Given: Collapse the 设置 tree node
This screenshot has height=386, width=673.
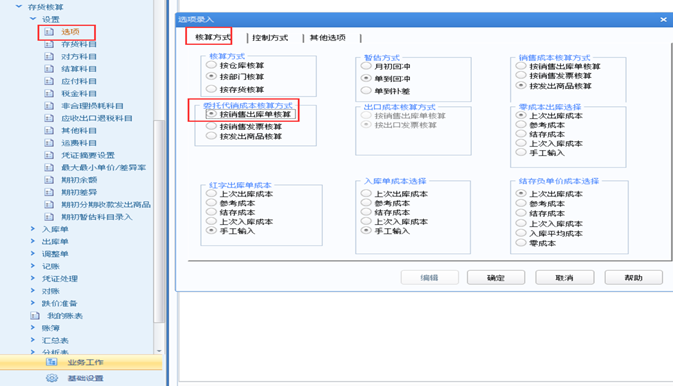Looking at the screenshot, I should click(33, 19).
